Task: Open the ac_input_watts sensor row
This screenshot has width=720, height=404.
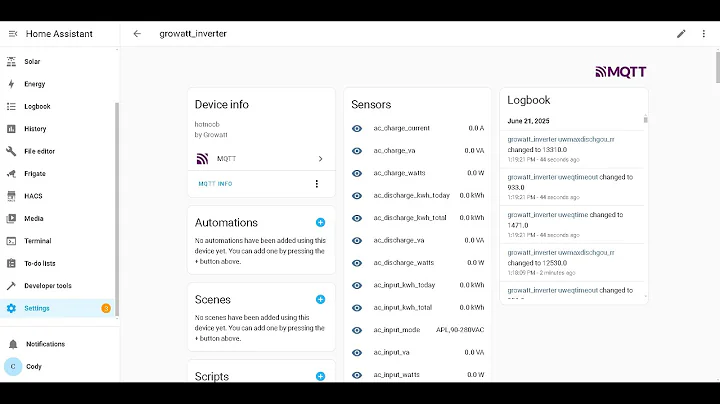Action: coord(417,375)
